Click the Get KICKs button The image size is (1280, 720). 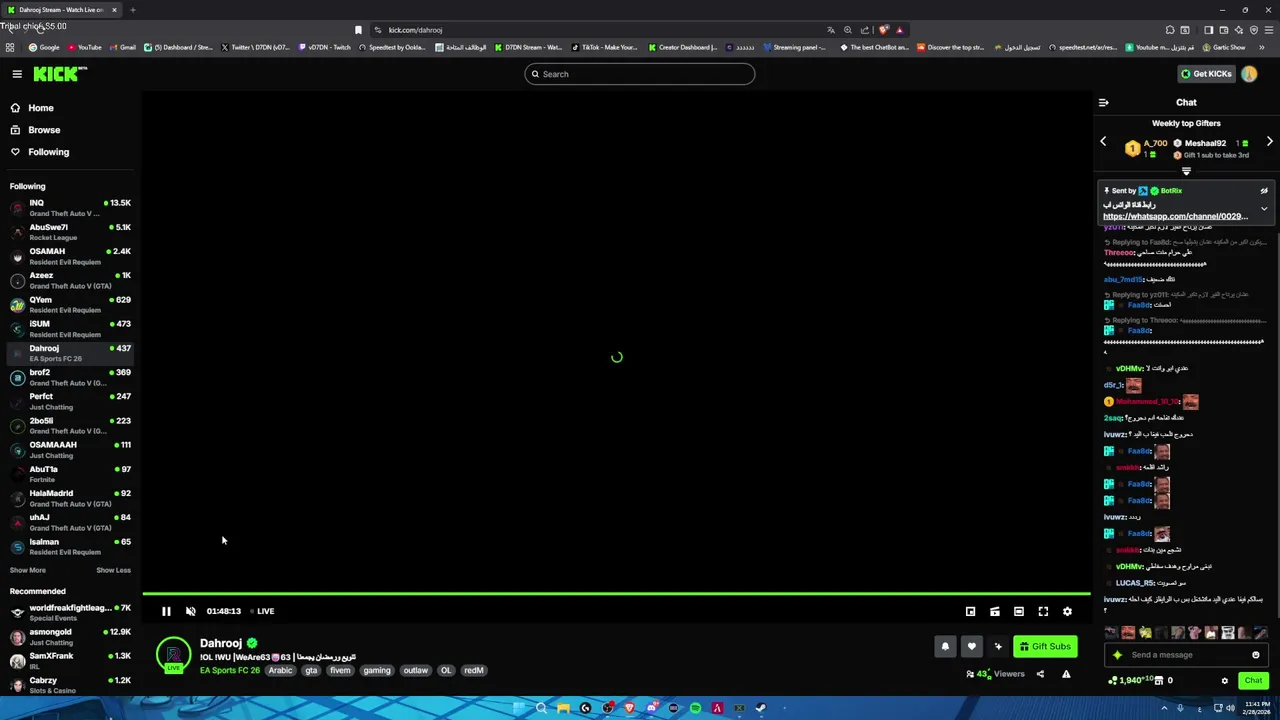tap(1206, 74)
